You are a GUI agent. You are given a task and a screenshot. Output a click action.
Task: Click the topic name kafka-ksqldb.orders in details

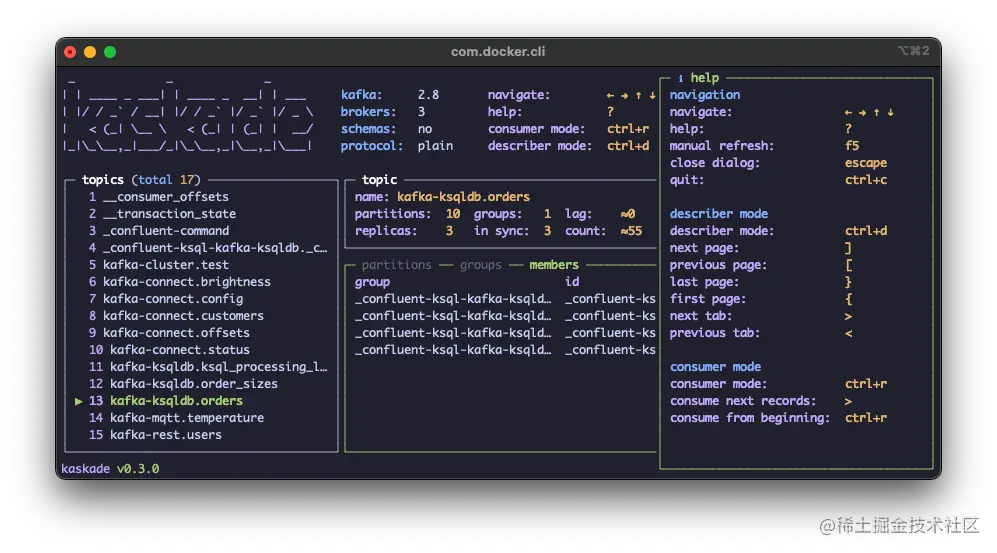click(464, 197)
